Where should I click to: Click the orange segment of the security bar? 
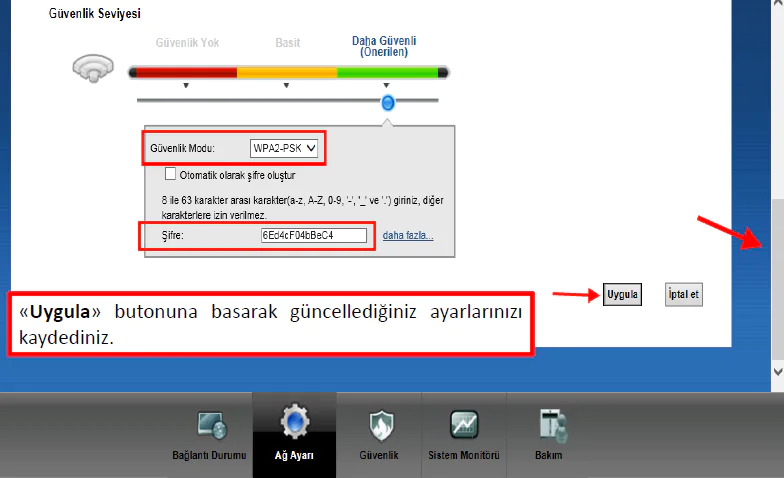tap(287, 73)
